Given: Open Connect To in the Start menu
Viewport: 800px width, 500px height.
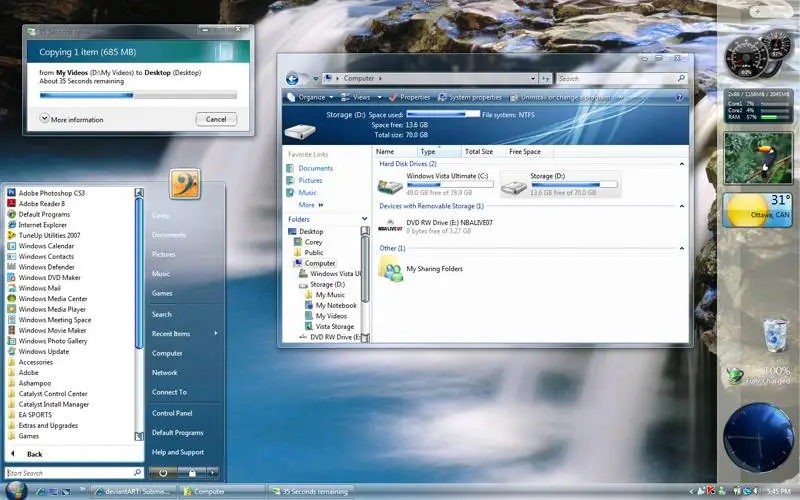Looking at the screenshot, I should click(169, 392).
